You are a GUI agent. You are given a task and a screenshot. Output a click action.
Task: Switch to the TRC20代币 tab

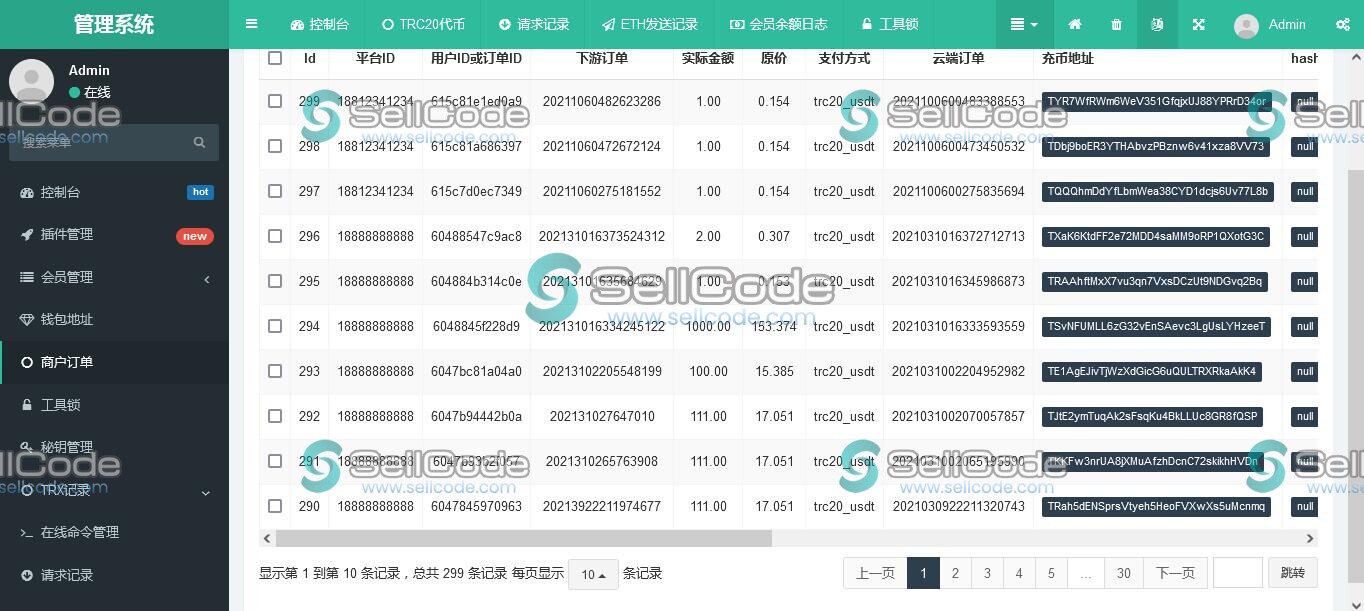[423, 24]
